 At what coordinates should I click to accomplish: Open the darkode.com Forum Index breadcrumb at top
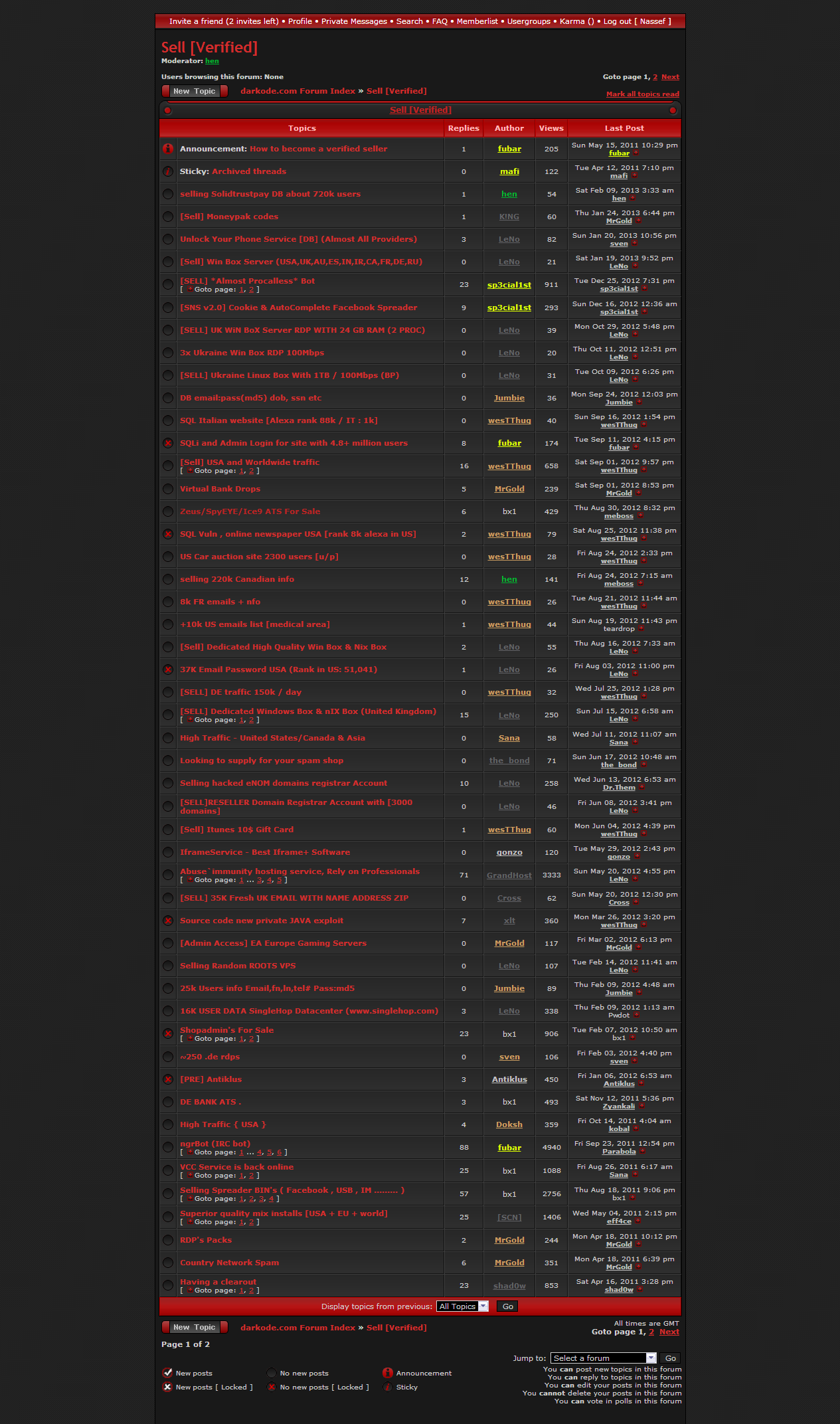(297, 91)
